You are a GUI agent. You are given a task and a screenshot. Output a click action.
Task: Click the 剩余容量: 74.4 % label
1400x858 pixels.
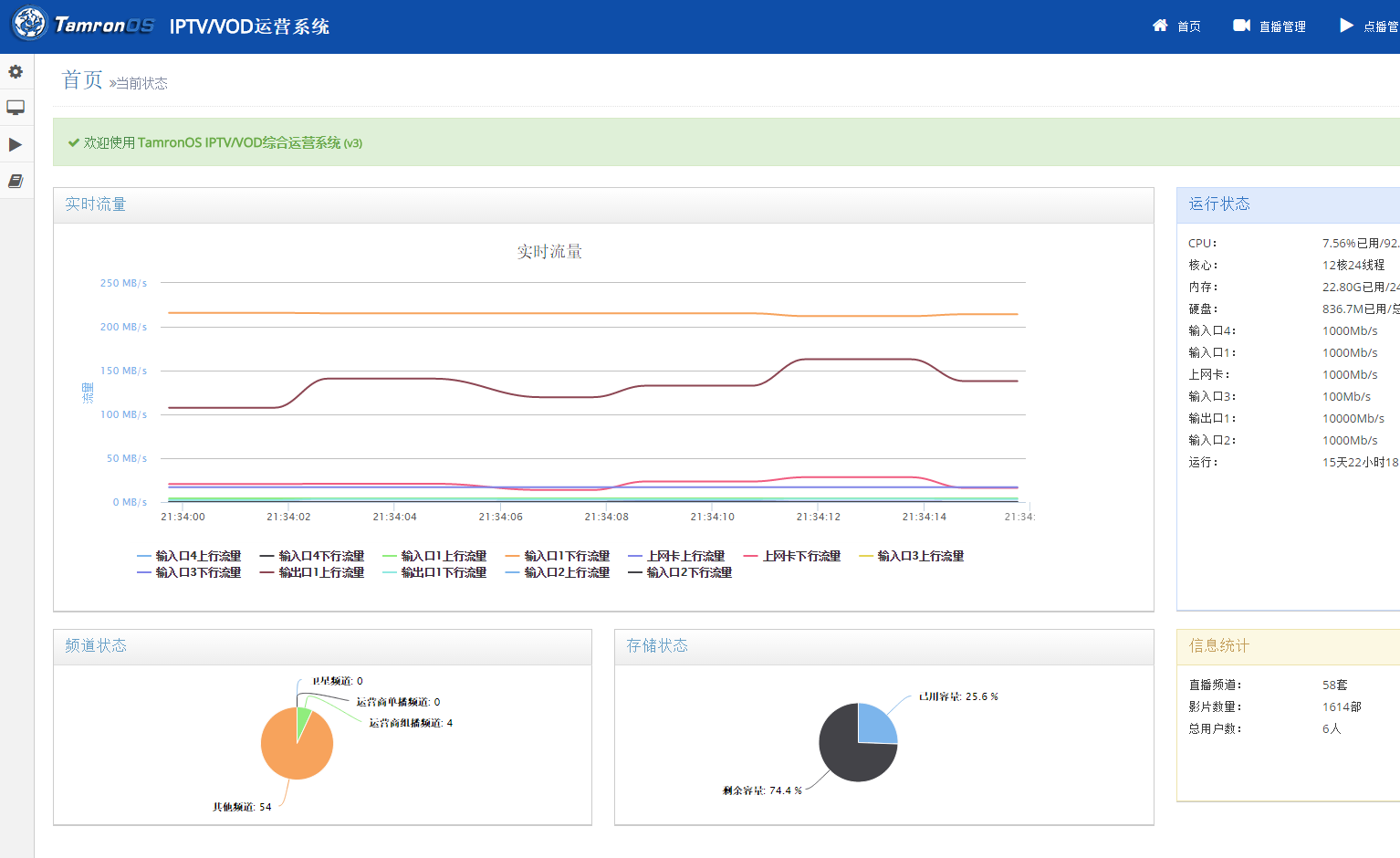[762, 790]
